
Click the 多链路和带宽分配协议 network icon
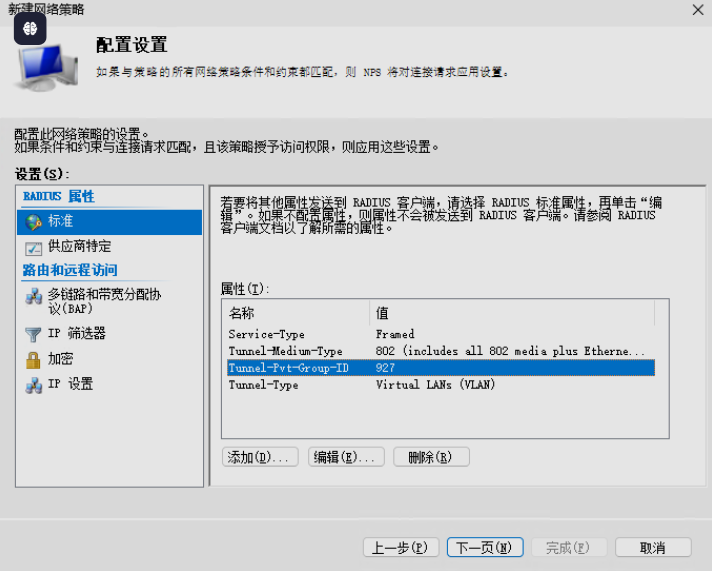click(x=34, y=297)
